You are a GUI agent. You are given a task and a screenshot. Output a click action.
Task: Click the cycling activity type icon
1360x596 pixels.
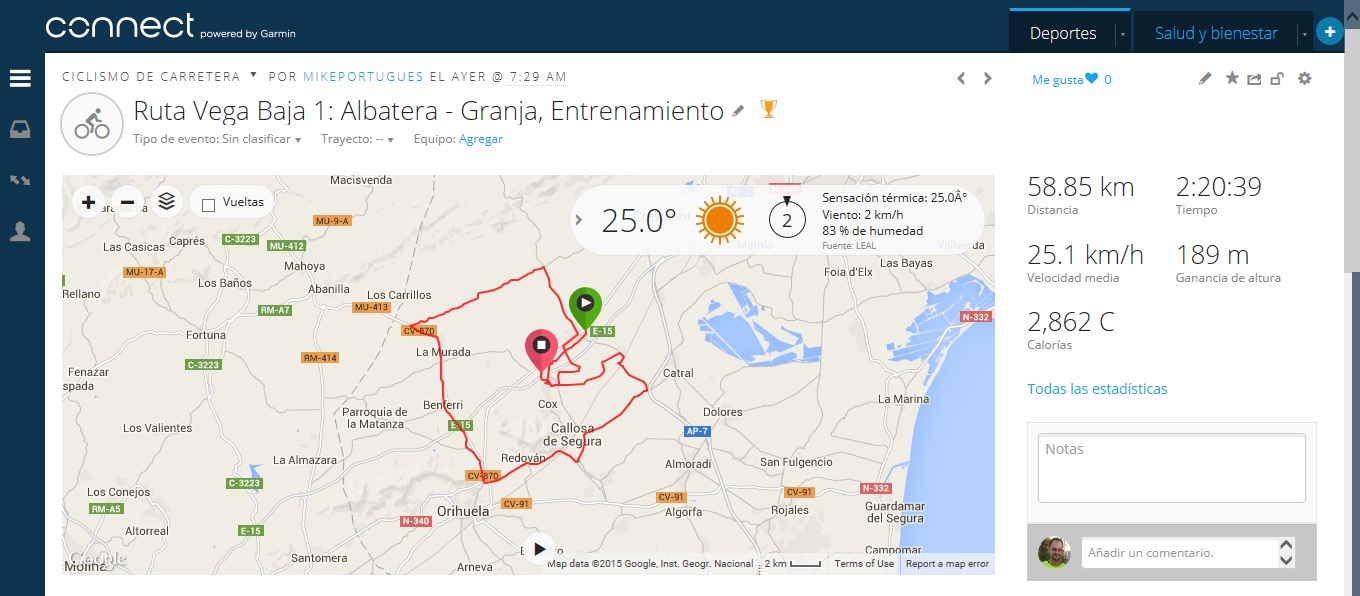(x=91, y=125)
